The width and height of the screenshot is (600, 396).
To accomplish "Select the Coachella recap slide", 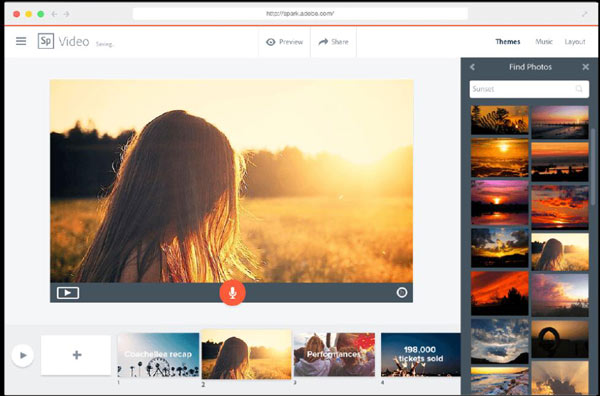I will click(158, 355).
